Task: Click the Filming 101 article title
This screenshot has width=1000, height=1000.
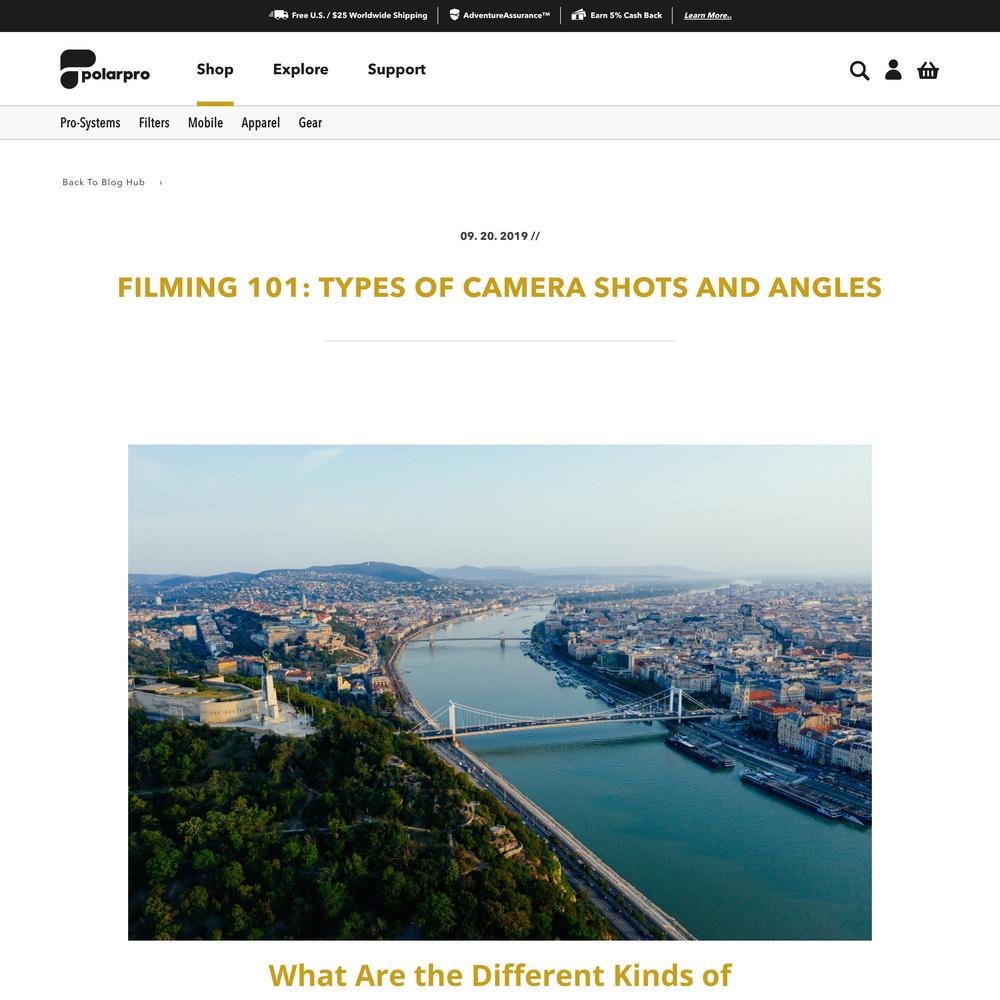Action: coord(499,287)
